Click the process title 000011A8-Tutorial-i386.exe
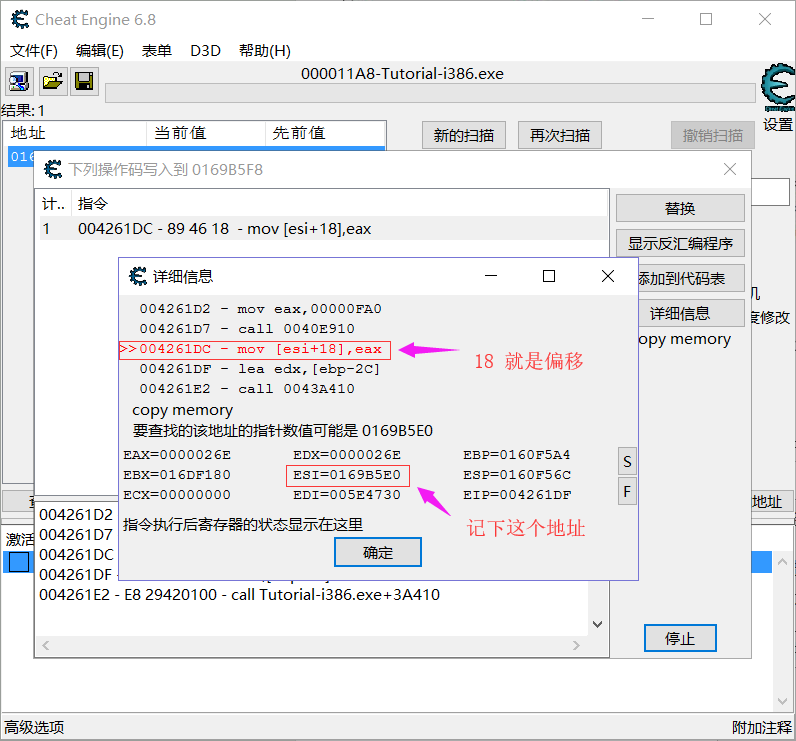The height and width of the screenshot is (741, 796). click(402, 74)
